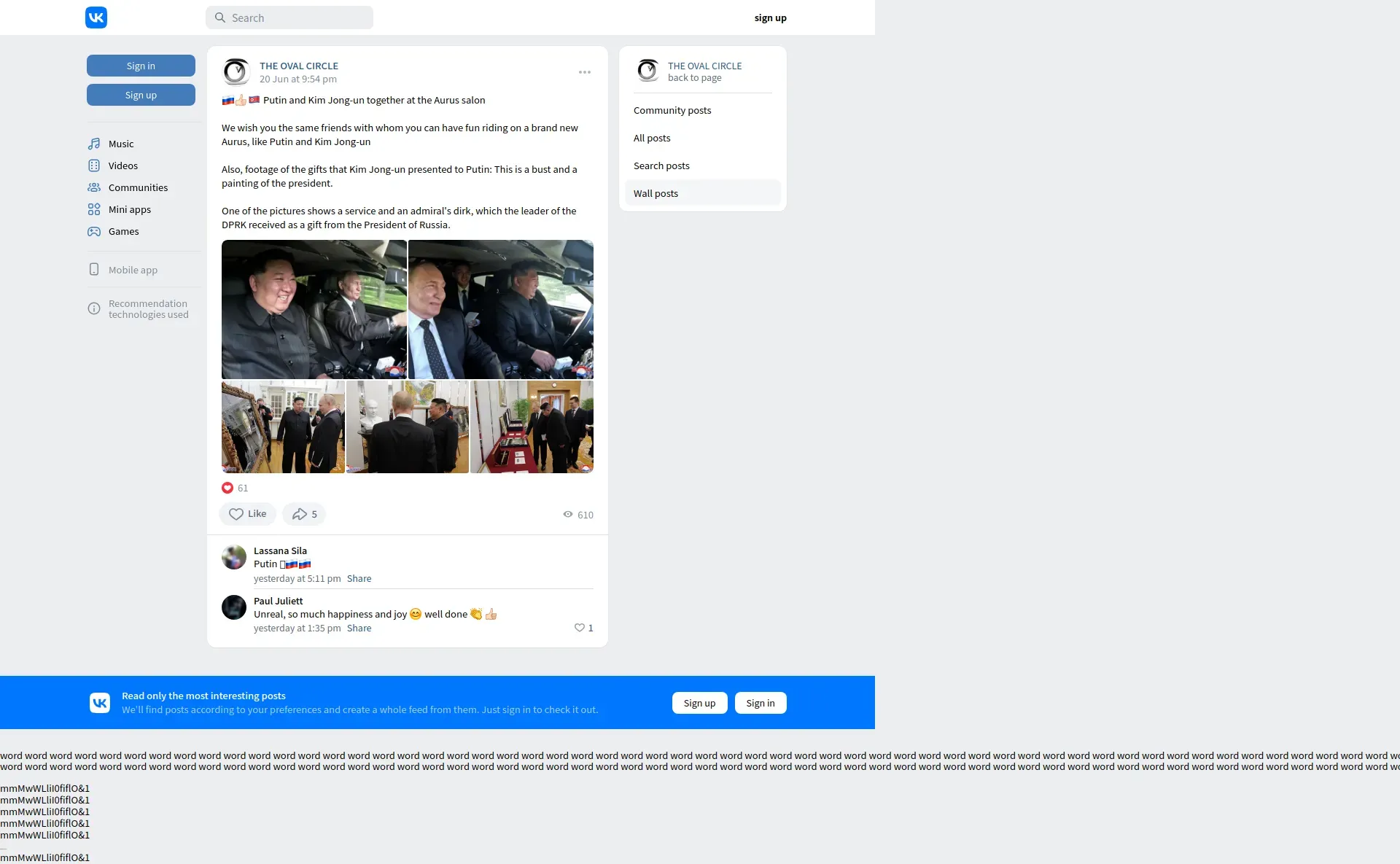Open the Music section icon
This screenshot has width=1400, height=864.
click(x=94, y=144)
